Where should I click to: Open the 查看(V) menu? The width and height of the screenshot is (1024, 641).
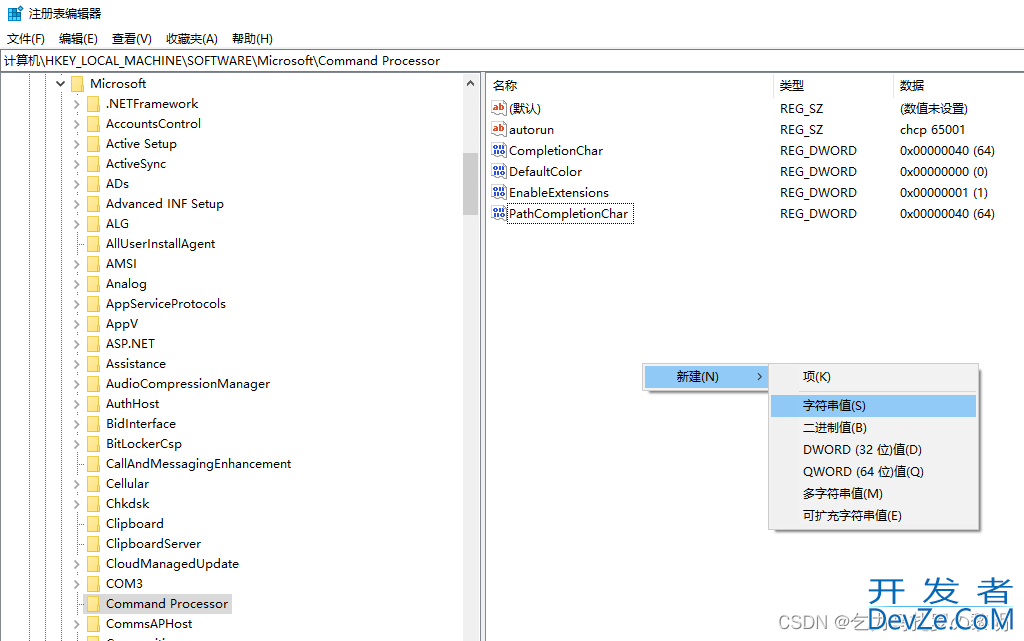click(132, 39)
